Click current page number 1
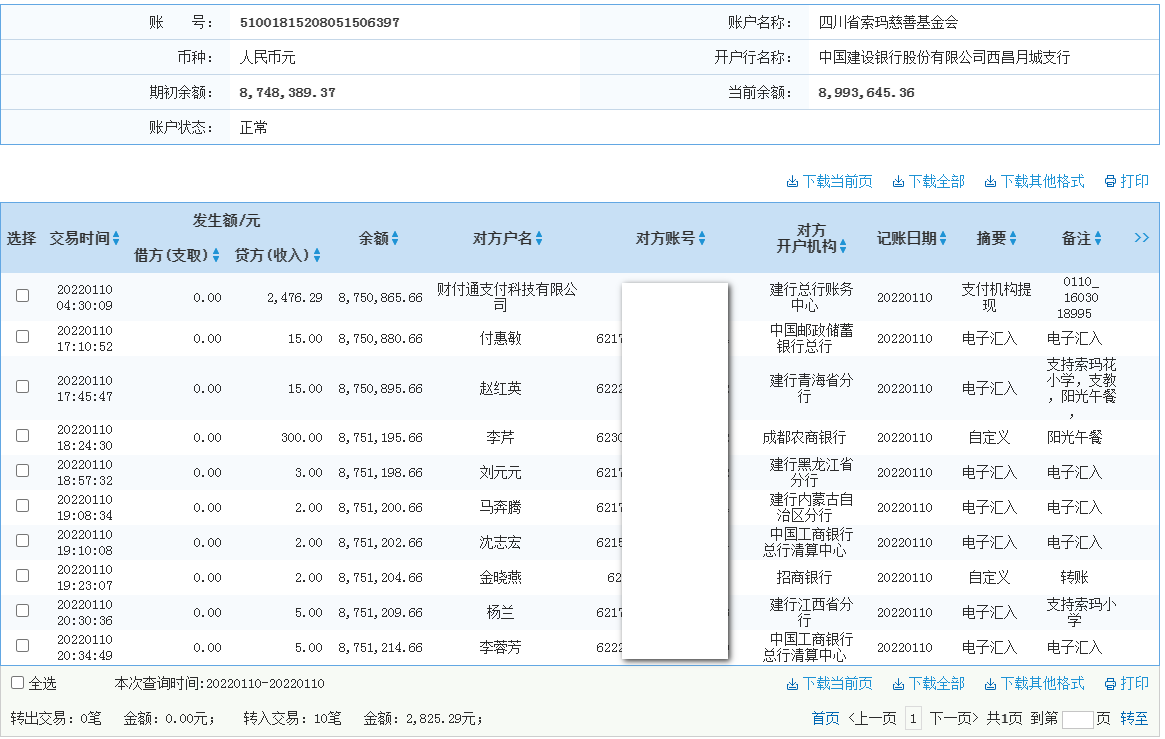 [913, 718]
